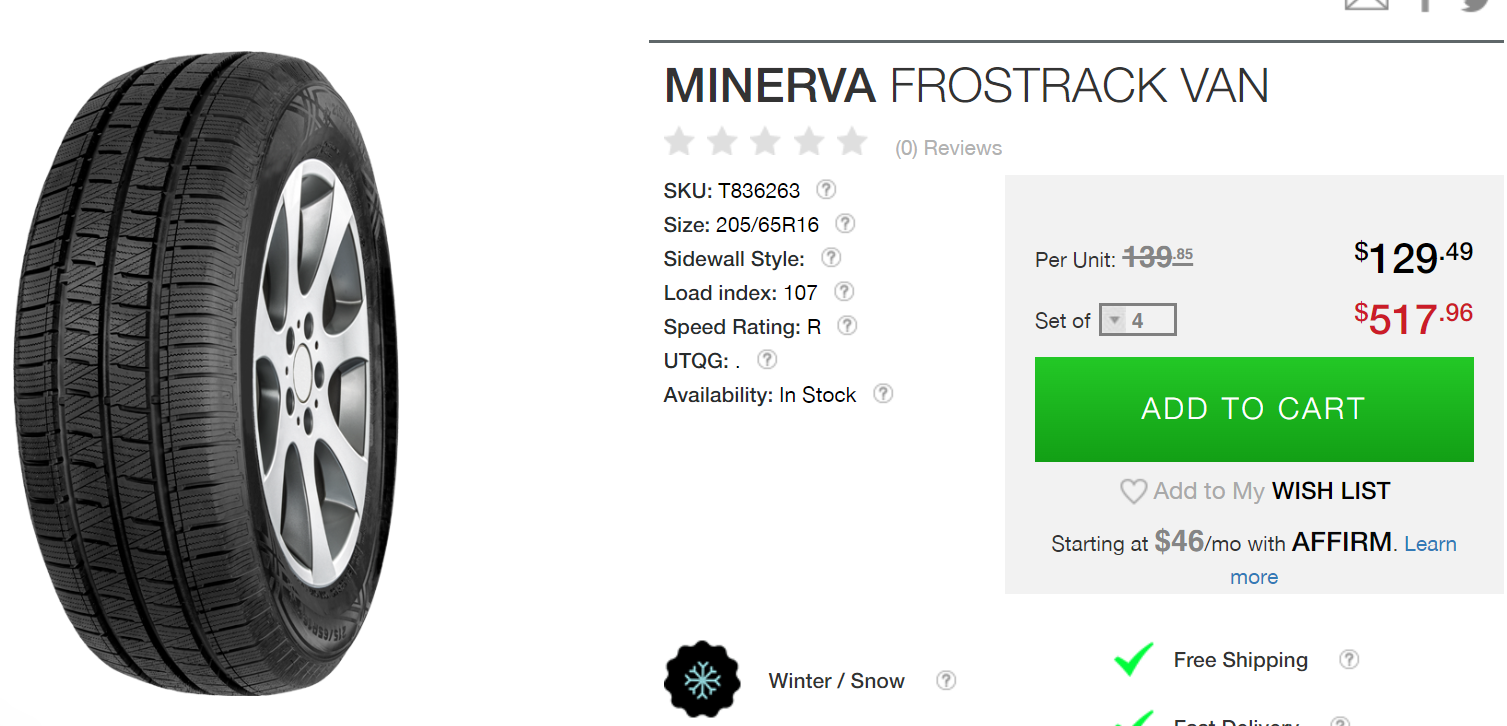Click the help icon next to SKU
The height and width of the screenshot is (726, 1507).
pyautogui.click(x=826, y=190)
